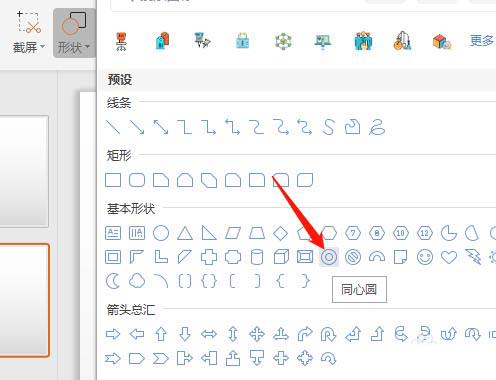This screenshot has width=496, height=380.
Task: Select the U-turn arrow shape
Action: (x=329, y=334)
